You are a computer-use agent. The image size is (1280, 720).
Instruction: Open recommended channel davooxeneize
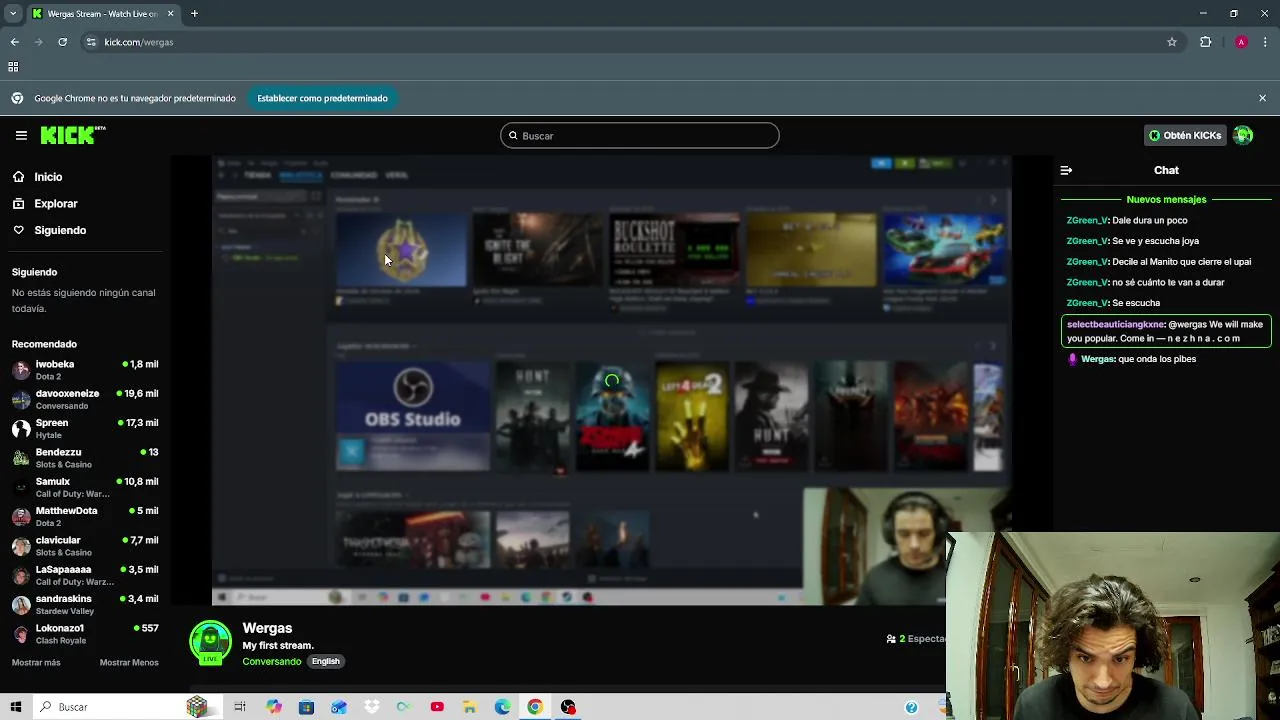[85, 400]
